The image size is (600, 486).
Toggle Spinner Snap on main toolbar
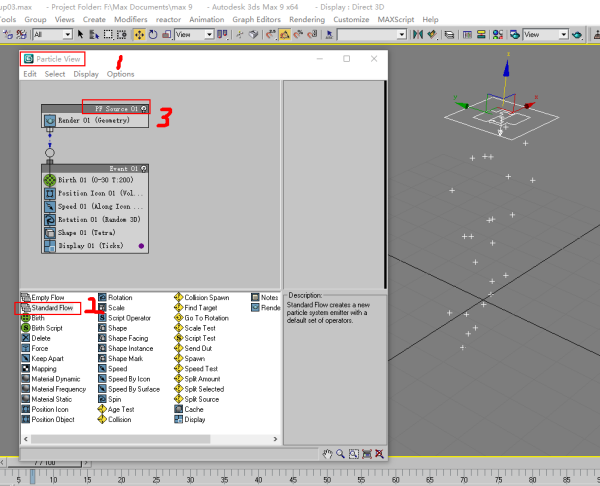pos(312,34)
